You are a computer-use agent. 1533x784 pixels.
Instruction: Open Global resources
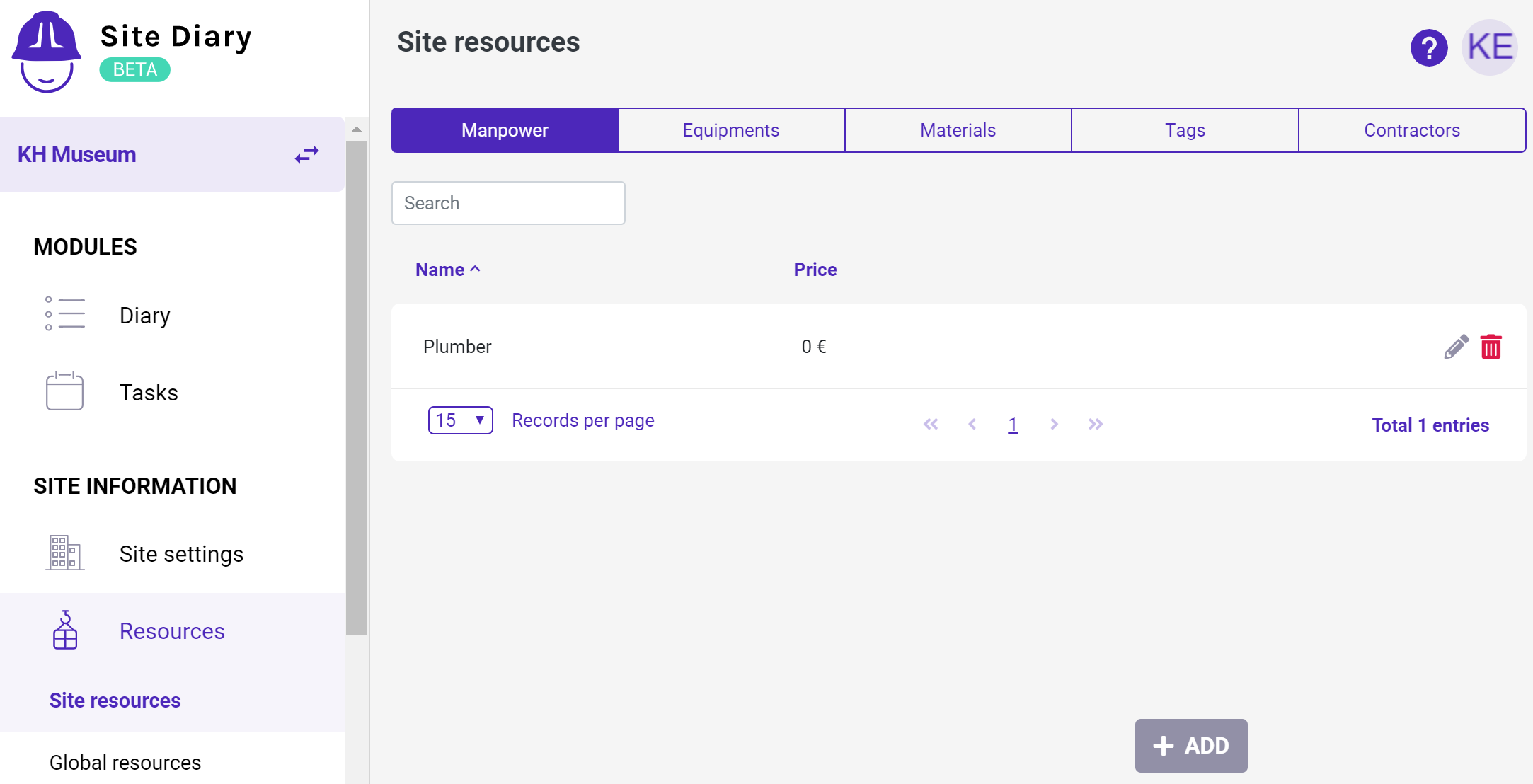click(x=125, y=762)
